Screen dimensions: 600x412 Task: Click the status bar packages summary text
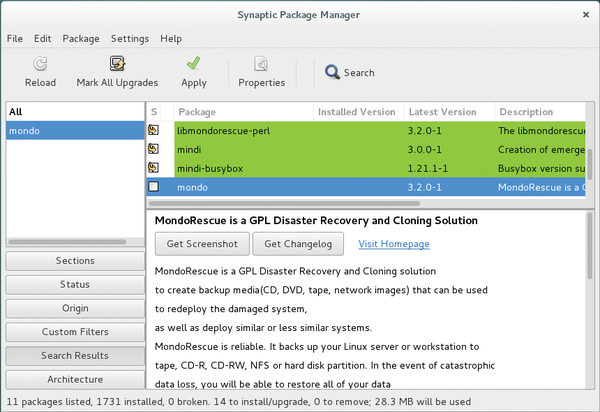(x=238, y=402)
